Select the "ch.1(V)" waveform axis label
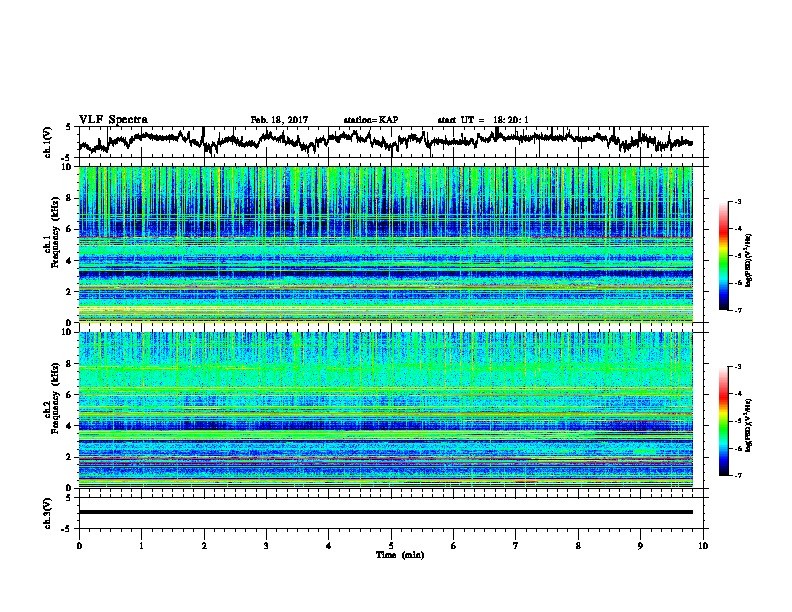Image resolution: width=792 pixels, height=612 pixels. click(48, 142)
